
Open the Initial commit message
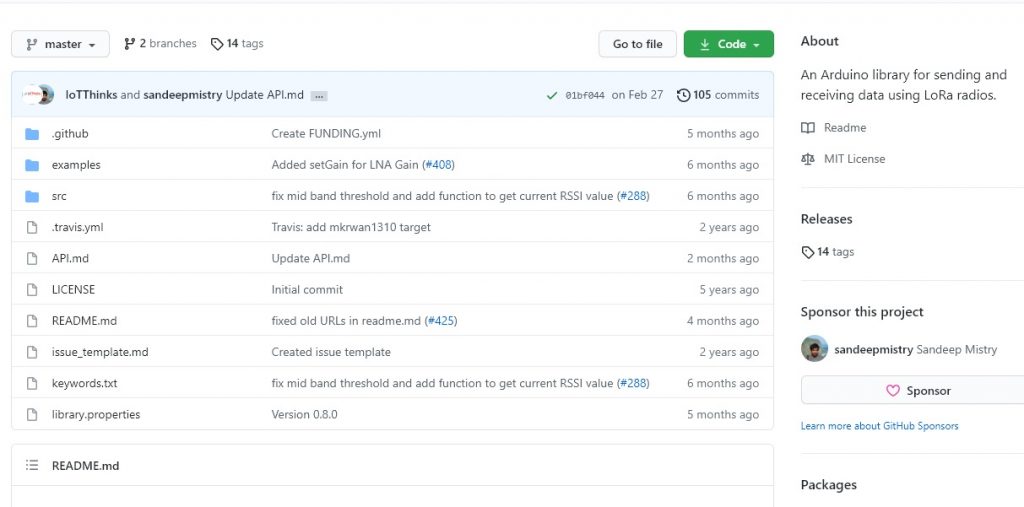coord(307,289)
